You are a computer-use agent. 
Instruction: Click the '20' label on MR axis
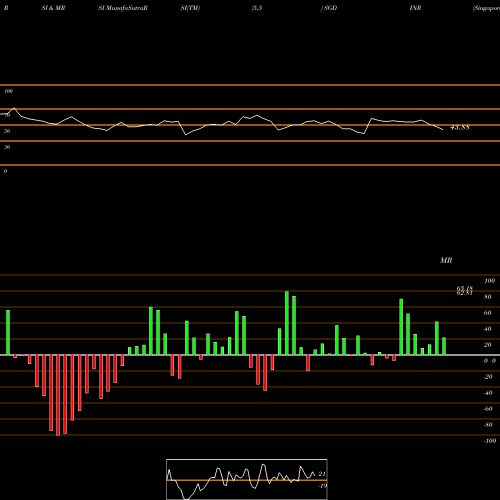click(x=488, y=345)
